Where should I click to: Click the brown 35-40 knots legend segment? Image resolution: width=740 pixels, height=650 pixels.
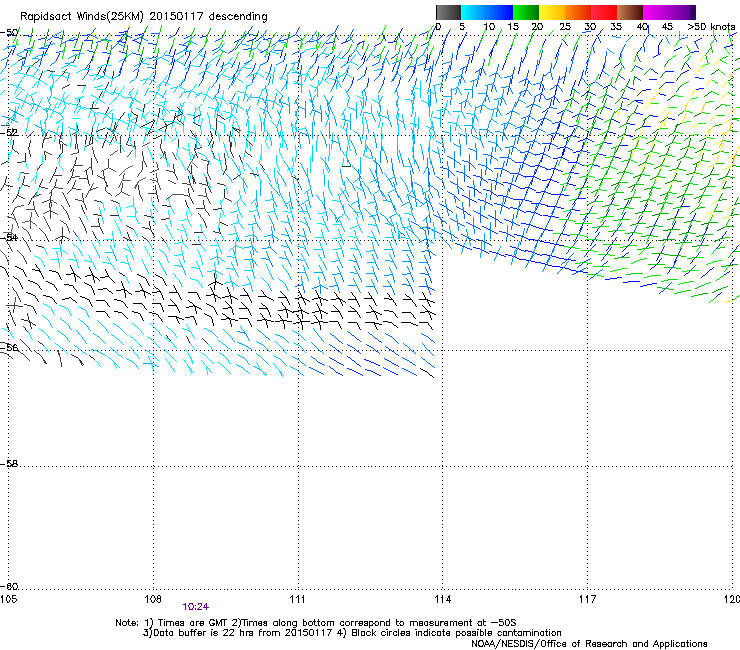coord(630,12)
